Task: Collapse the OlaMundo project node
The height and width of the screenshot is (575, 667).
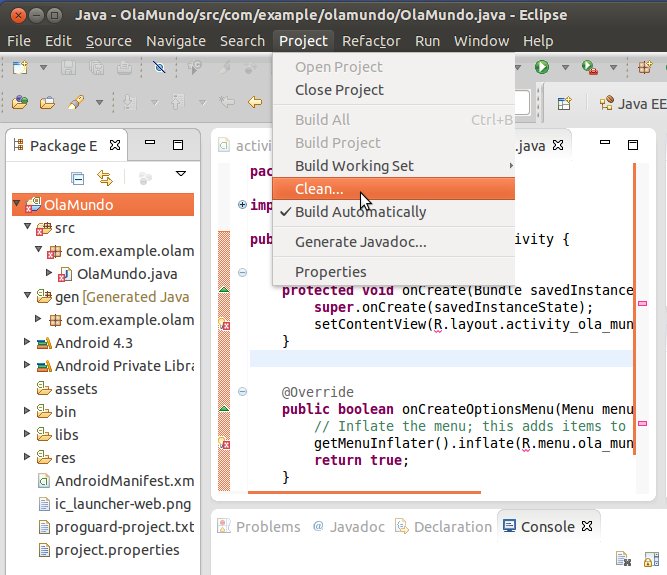Action: click(x=17, y=203)
